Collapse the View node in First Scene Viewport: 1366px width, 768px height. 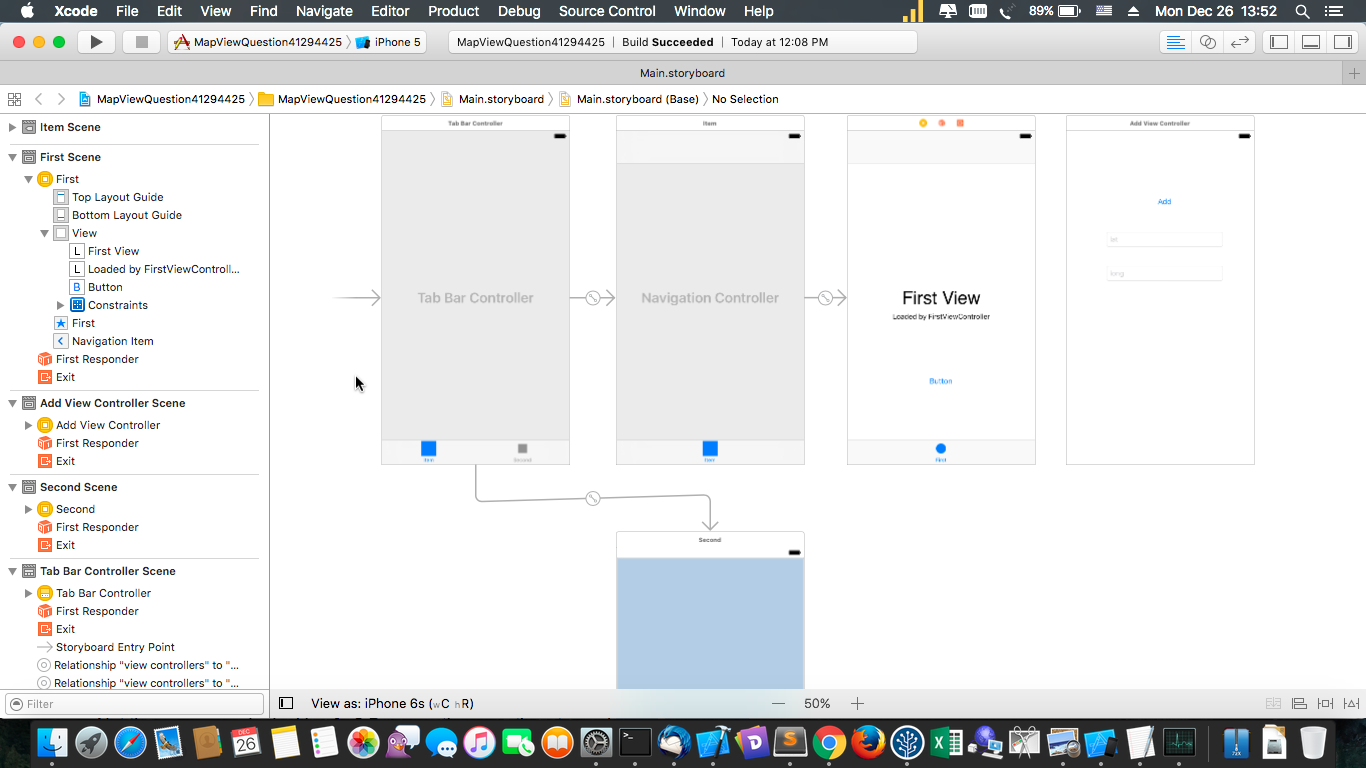[45, 233]
